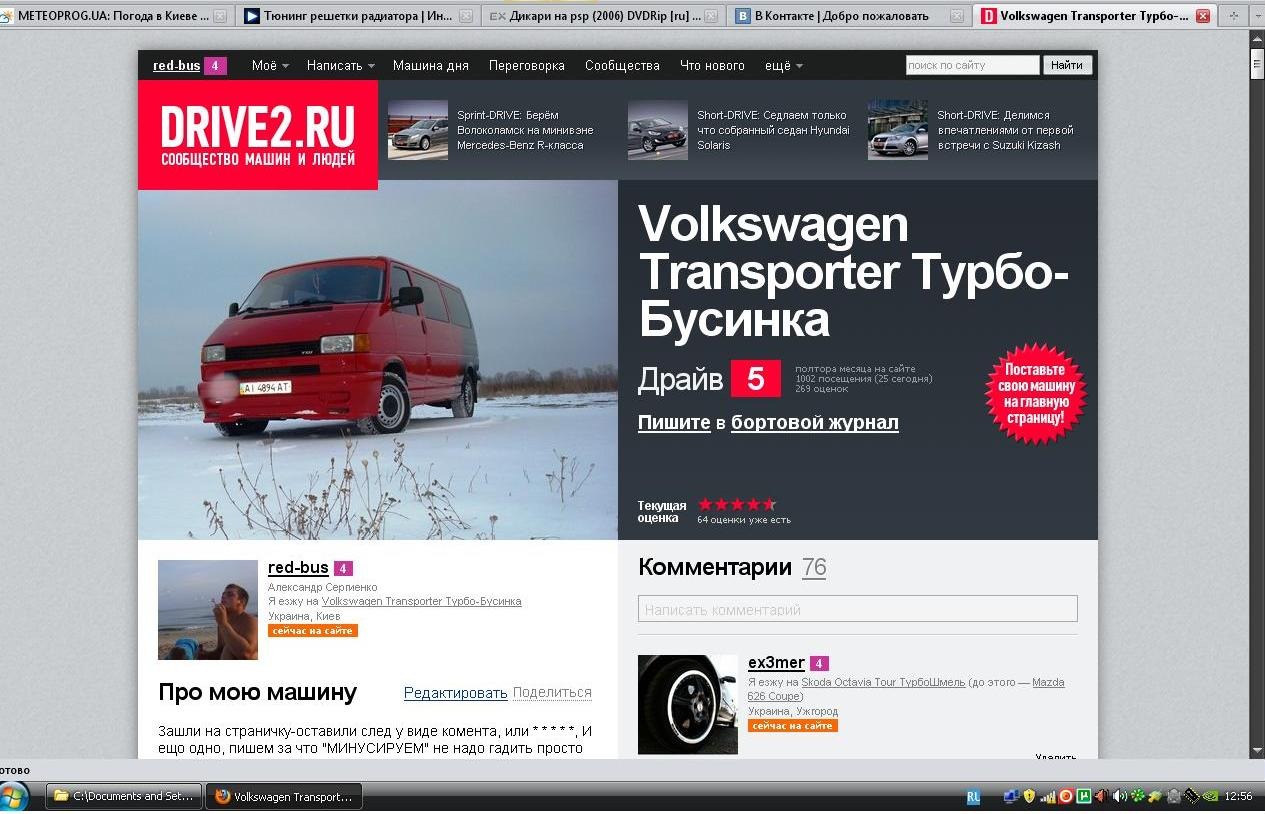
Task: Click Short-DRIVE Hyundai Solaris article text
Action: 773,130
